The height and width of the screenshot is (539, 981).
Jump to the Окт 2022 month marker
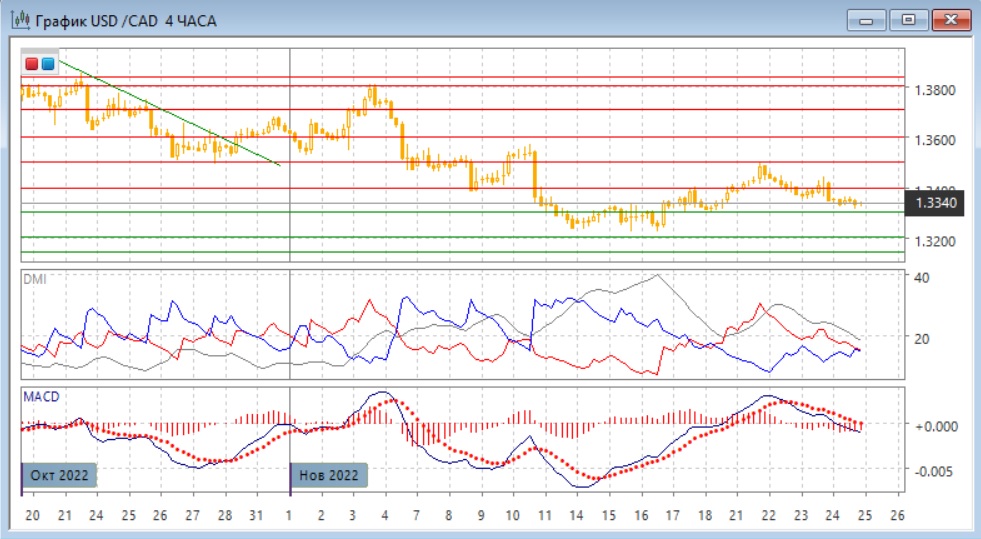click(x=59, y=475)
